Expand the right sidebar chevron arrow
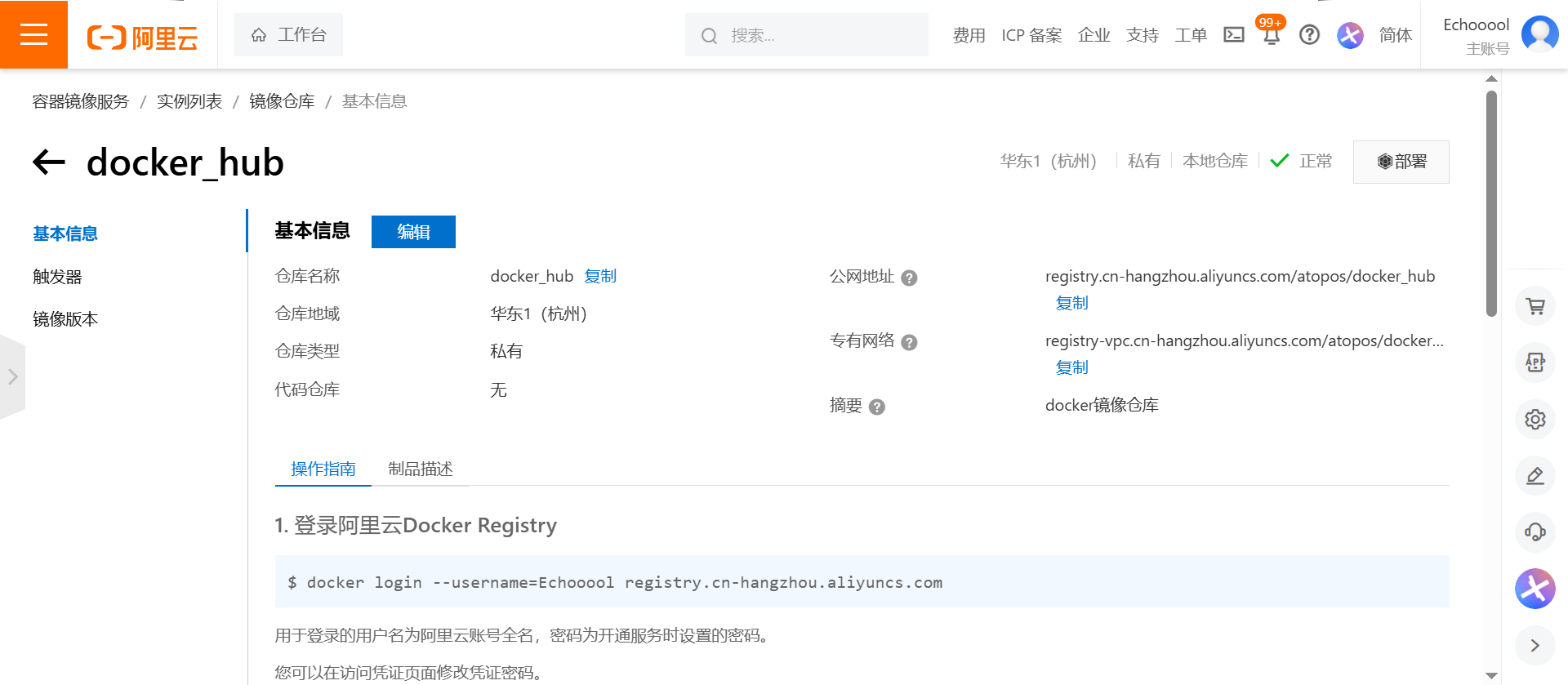 point(1535,645)
